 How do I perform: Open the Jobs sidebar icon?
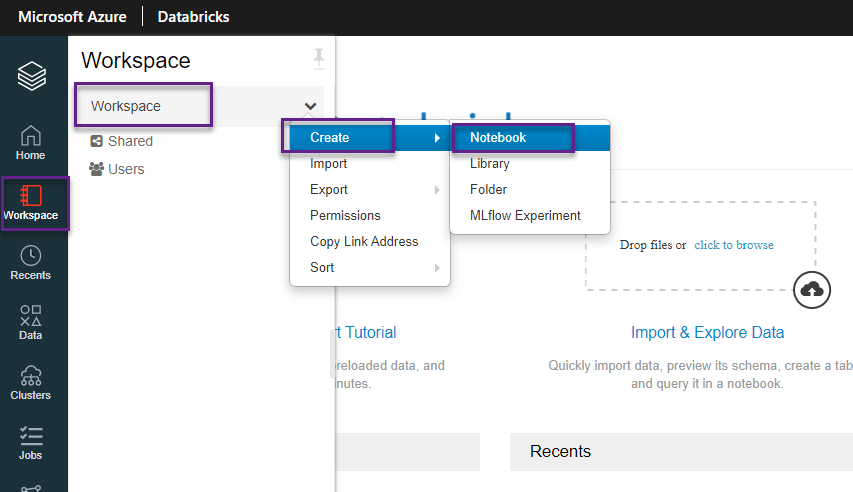pos(31,442)
